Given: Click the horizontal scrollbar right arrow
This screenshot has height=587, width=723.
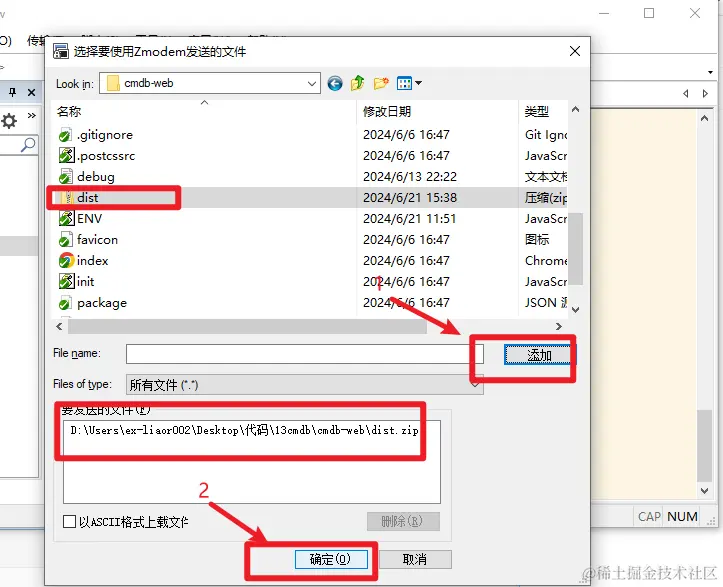Looking at the screenshot, I should [559, 326].
